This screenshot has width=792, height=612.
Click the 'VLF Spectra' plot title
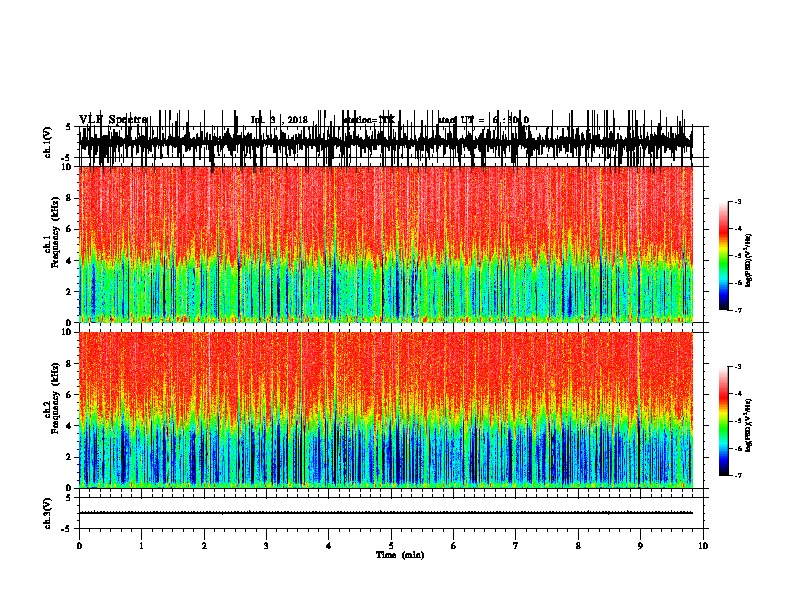pos(113,120)
